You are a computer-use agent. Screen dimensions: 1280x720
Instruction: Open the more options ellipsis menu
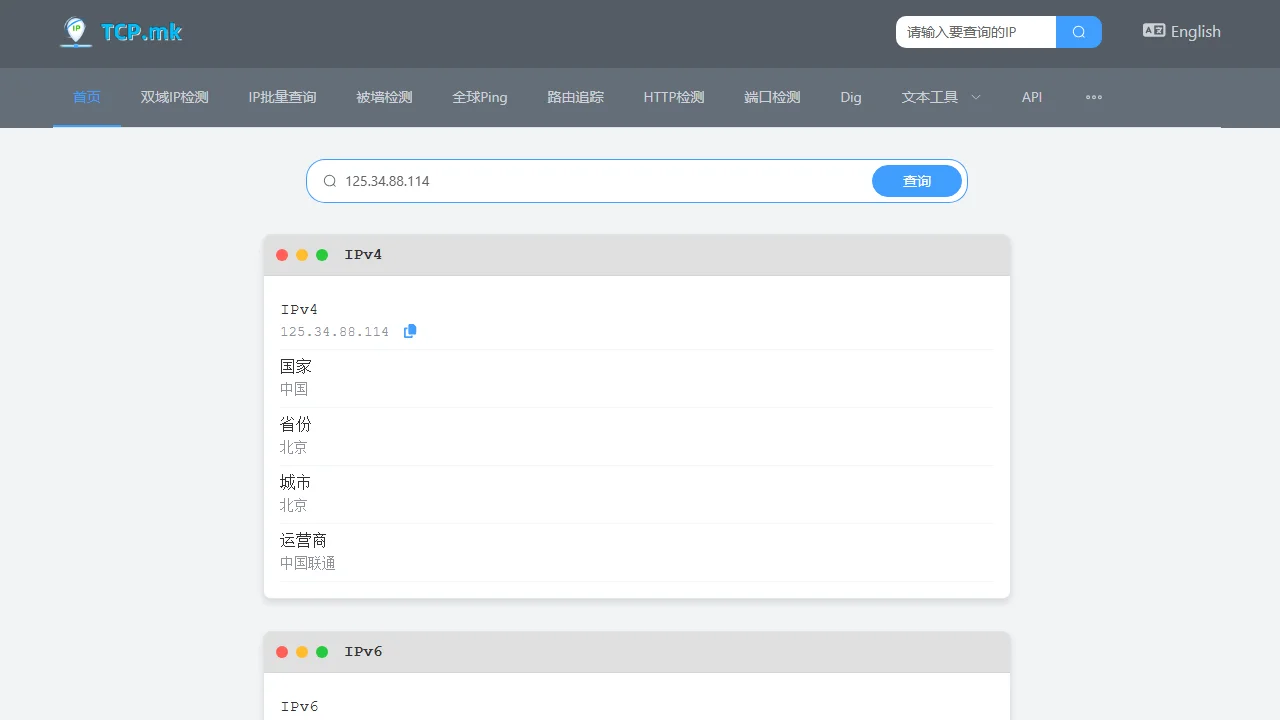coord(1094,97)
